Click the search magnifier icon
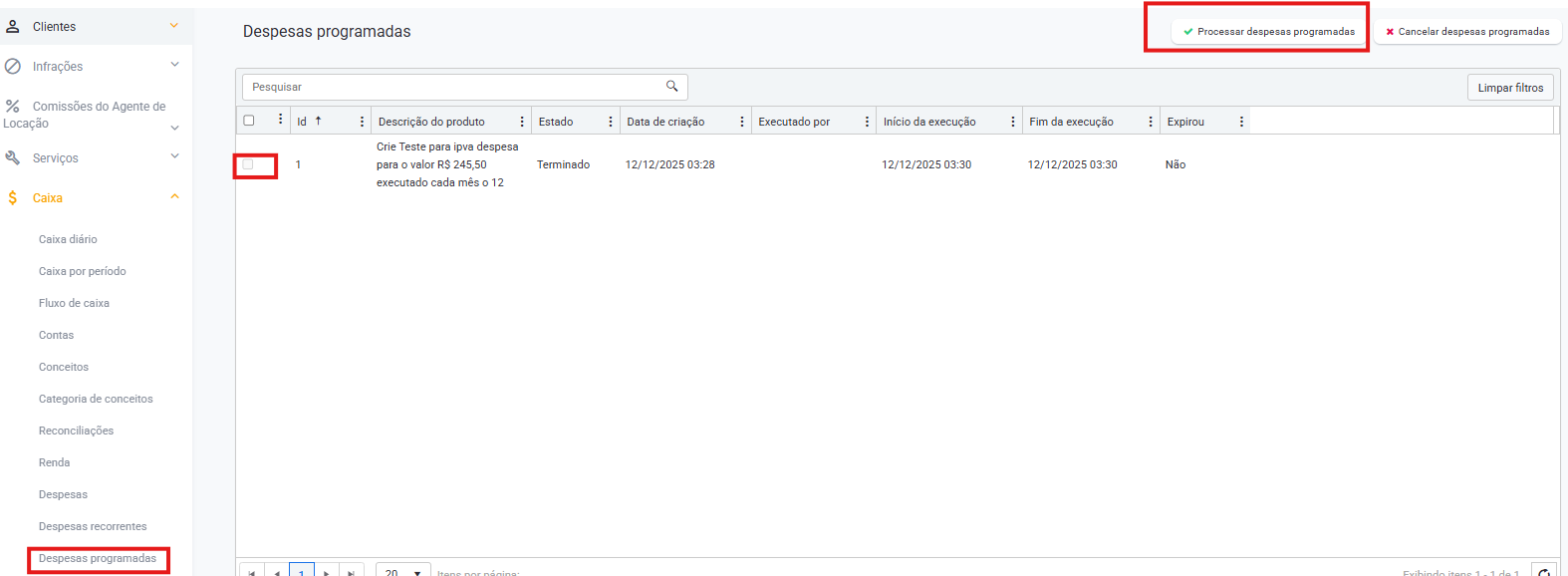This screenshot has height=576, width=1568. 671,87
